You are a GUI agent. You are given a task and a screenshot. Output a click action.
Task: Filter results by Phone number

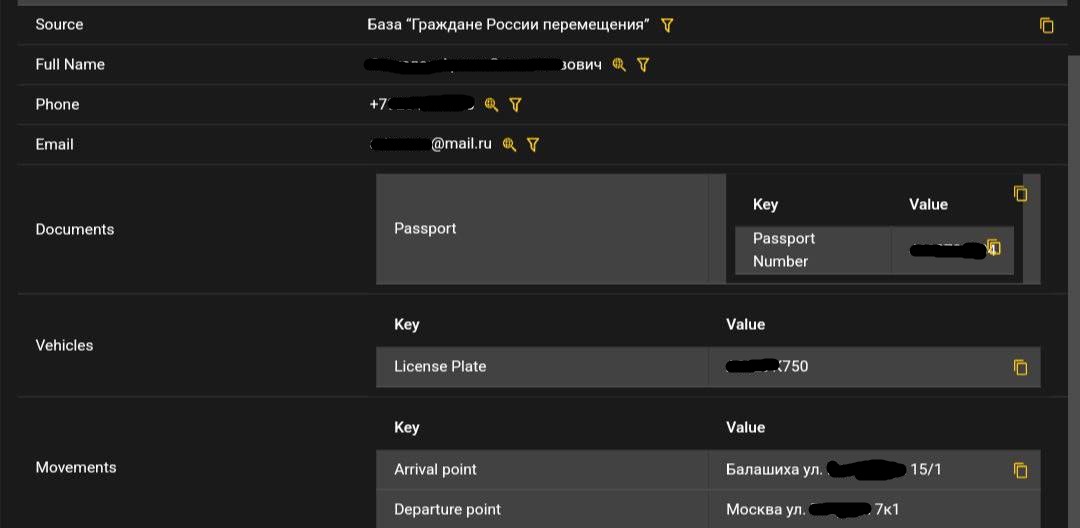pos(515,105)
